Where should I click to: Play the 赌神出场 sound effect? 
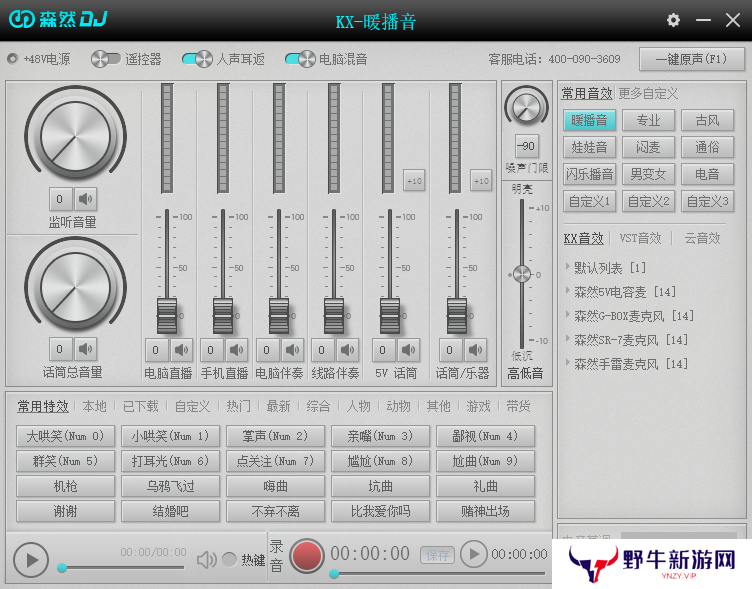[x=485, y=511]
